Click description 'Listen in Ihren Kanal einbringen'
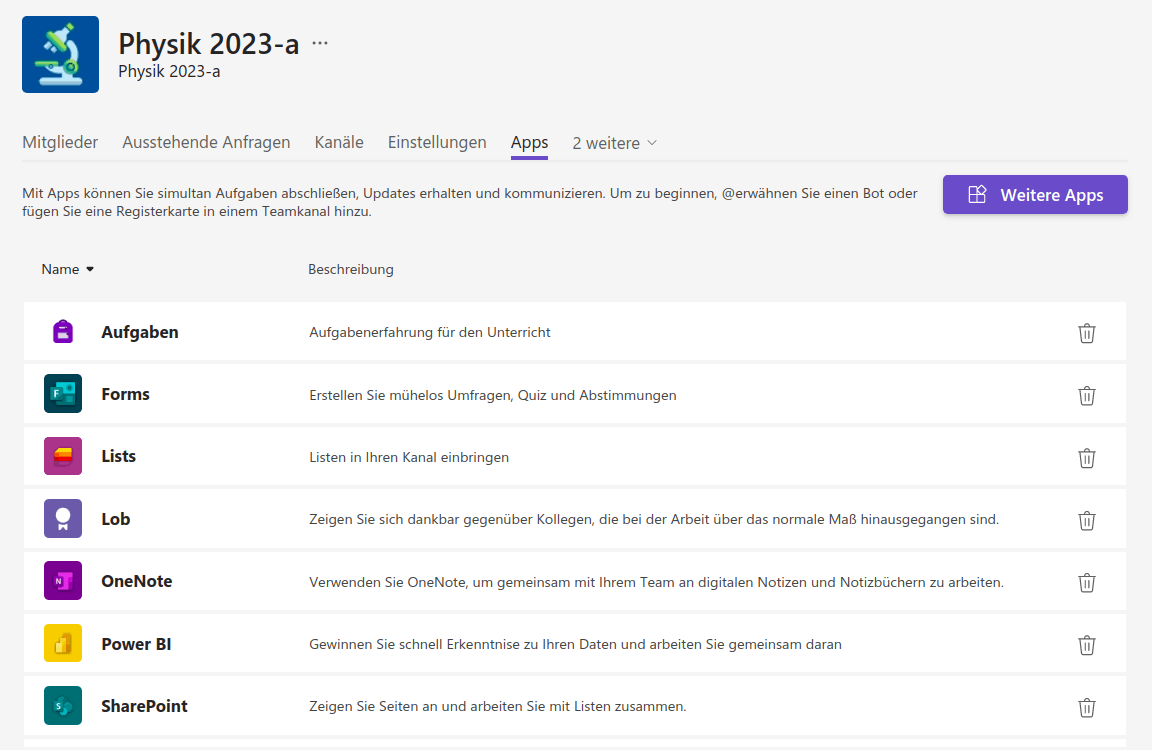The height and width of the screenshot is (750, 1152). tap(409, 457)
